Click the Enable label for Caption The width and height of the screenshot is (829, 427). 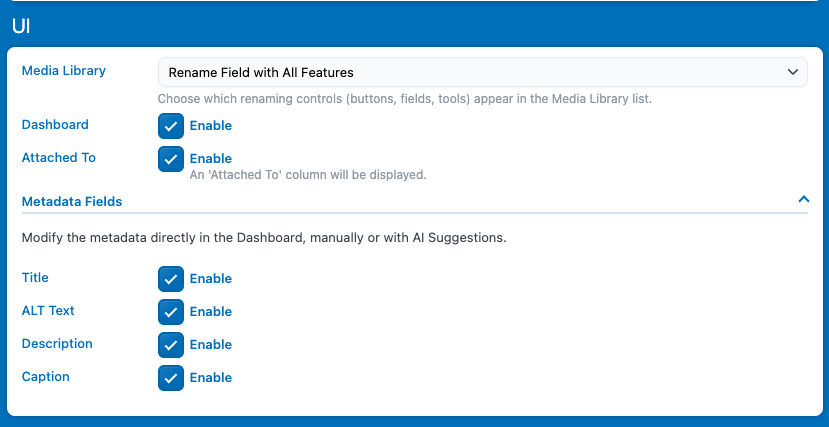pyautogui.click(x=211, y=378)
